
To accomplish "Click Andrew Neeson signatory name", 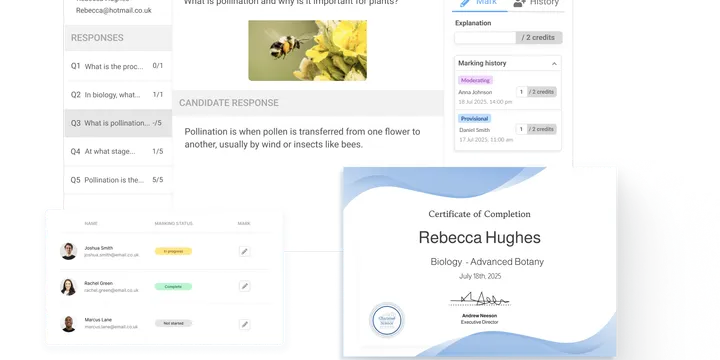I will pyautogui.click(x=479, y=315).
